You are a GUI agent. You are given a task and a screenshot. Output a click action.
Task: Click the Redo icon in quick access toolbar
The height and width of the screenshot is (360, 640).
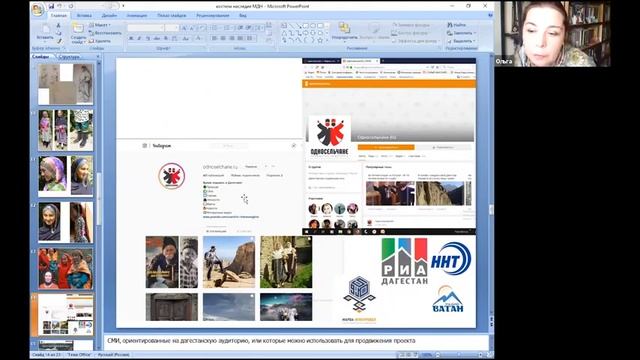71,6
